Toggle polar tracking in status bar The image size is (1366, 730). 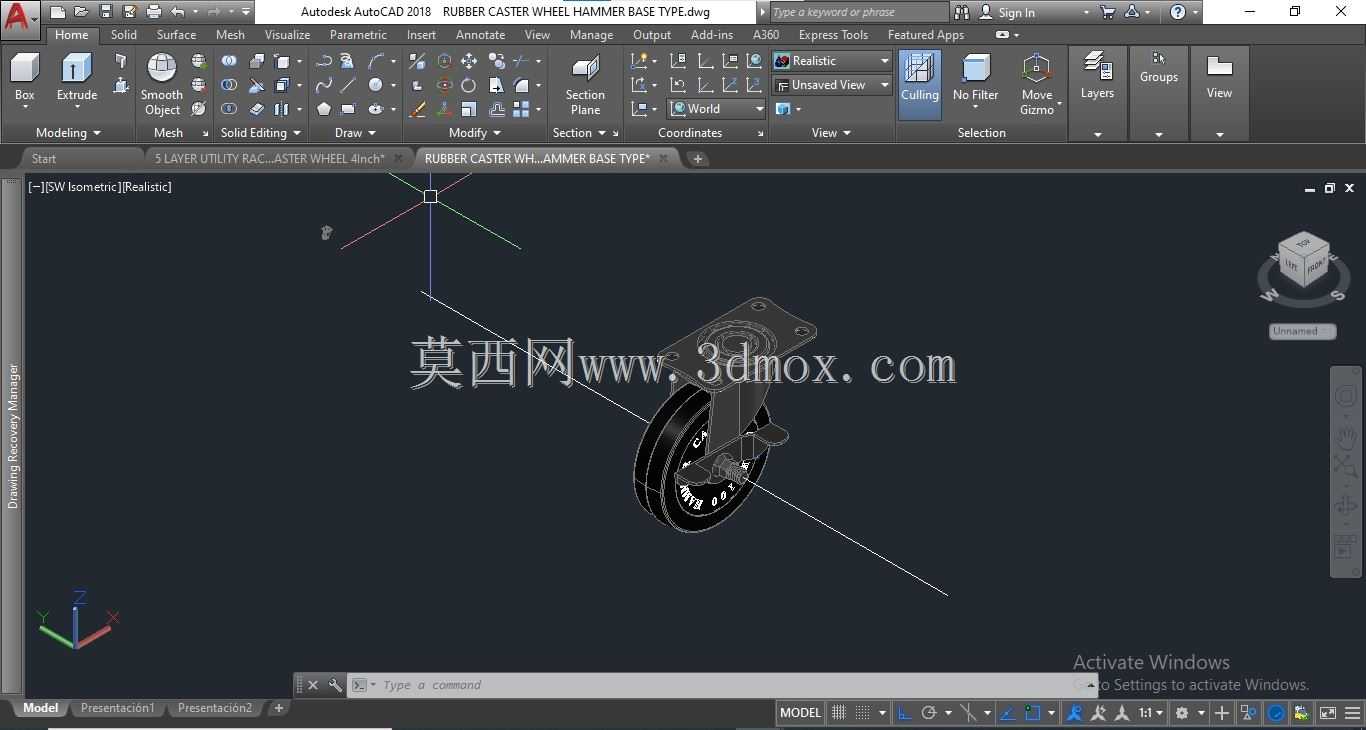tap(929, 713)
